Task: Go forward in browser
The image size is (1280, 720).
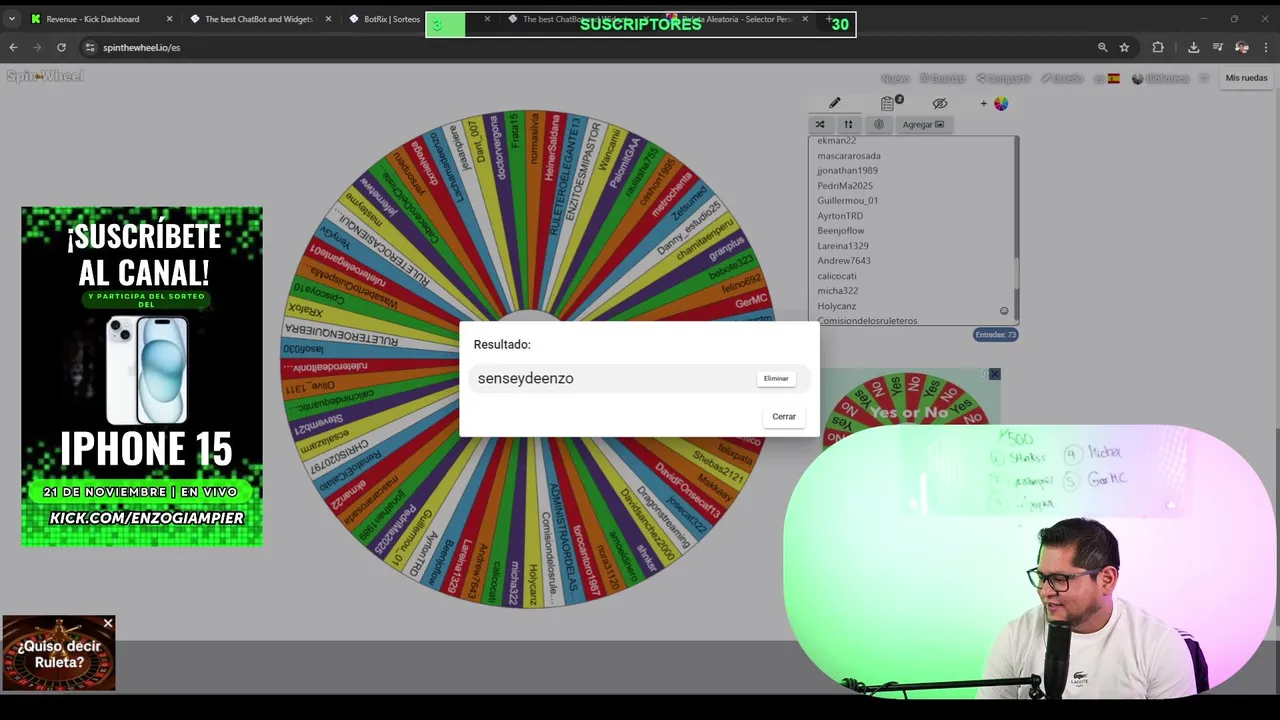Action: [x=37, y=47]
